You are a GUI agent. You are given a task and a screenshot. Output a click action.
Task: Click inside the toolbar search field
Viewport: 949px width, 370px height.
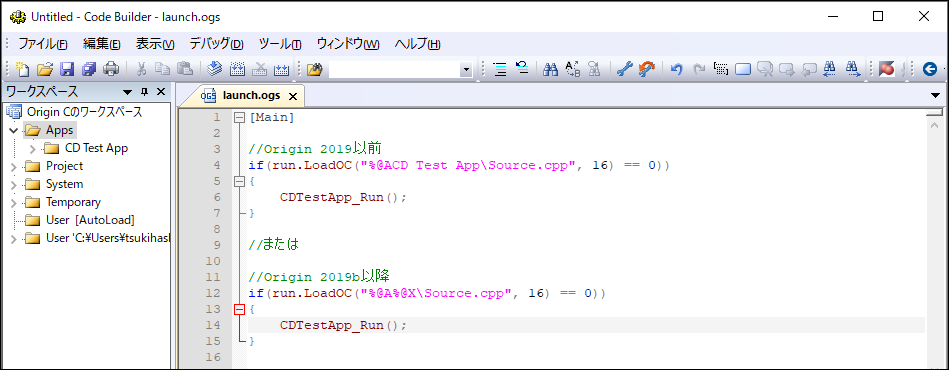coord(395,70)
